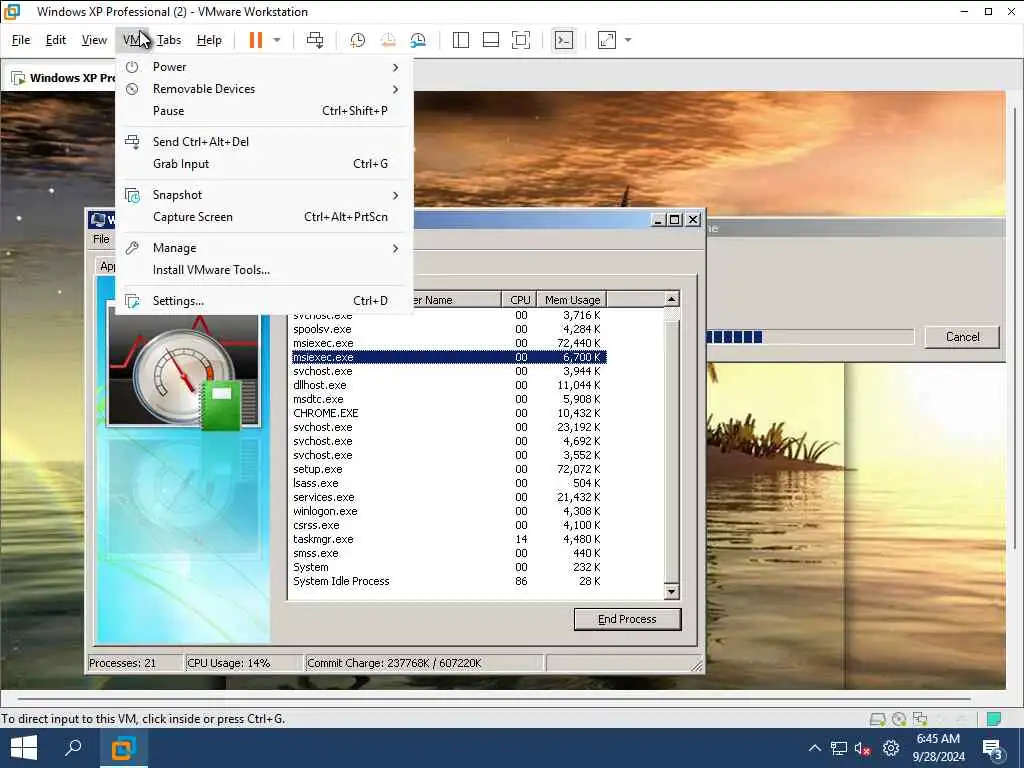
Task: Sort processes by the CPU column header
Action: [520, 300]
